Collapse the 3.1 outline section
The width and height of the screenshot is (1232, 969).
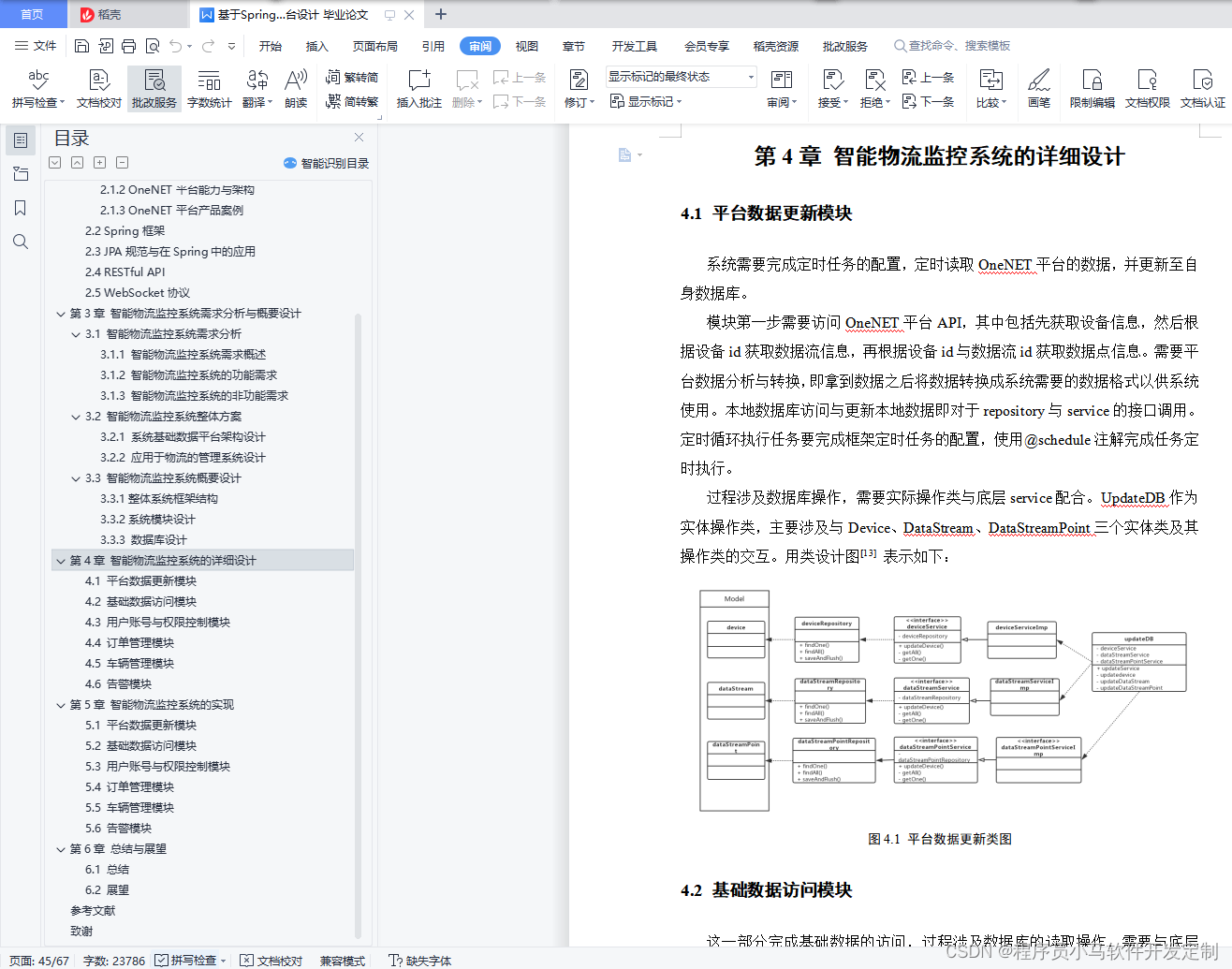click(x=76, y=334)
